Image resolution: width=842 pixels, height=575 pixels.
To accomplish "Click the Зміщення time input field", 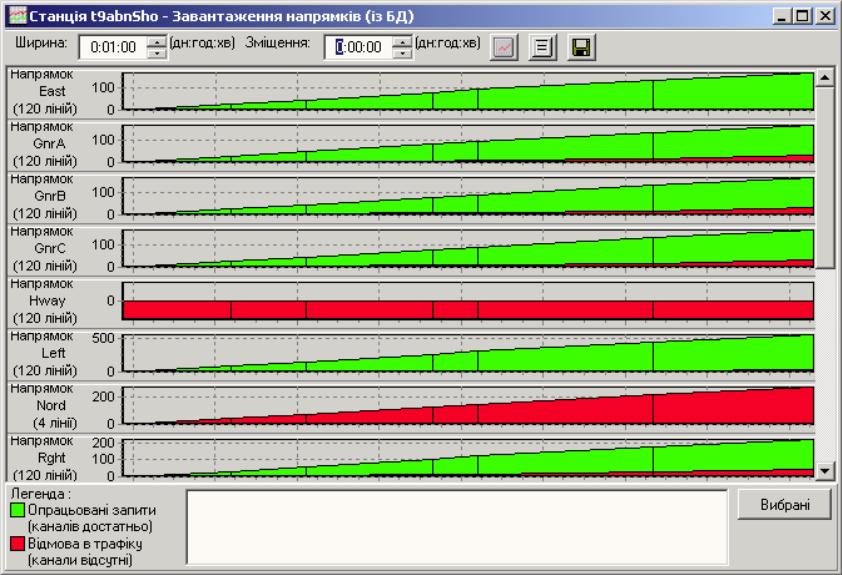I will point(359,47).
